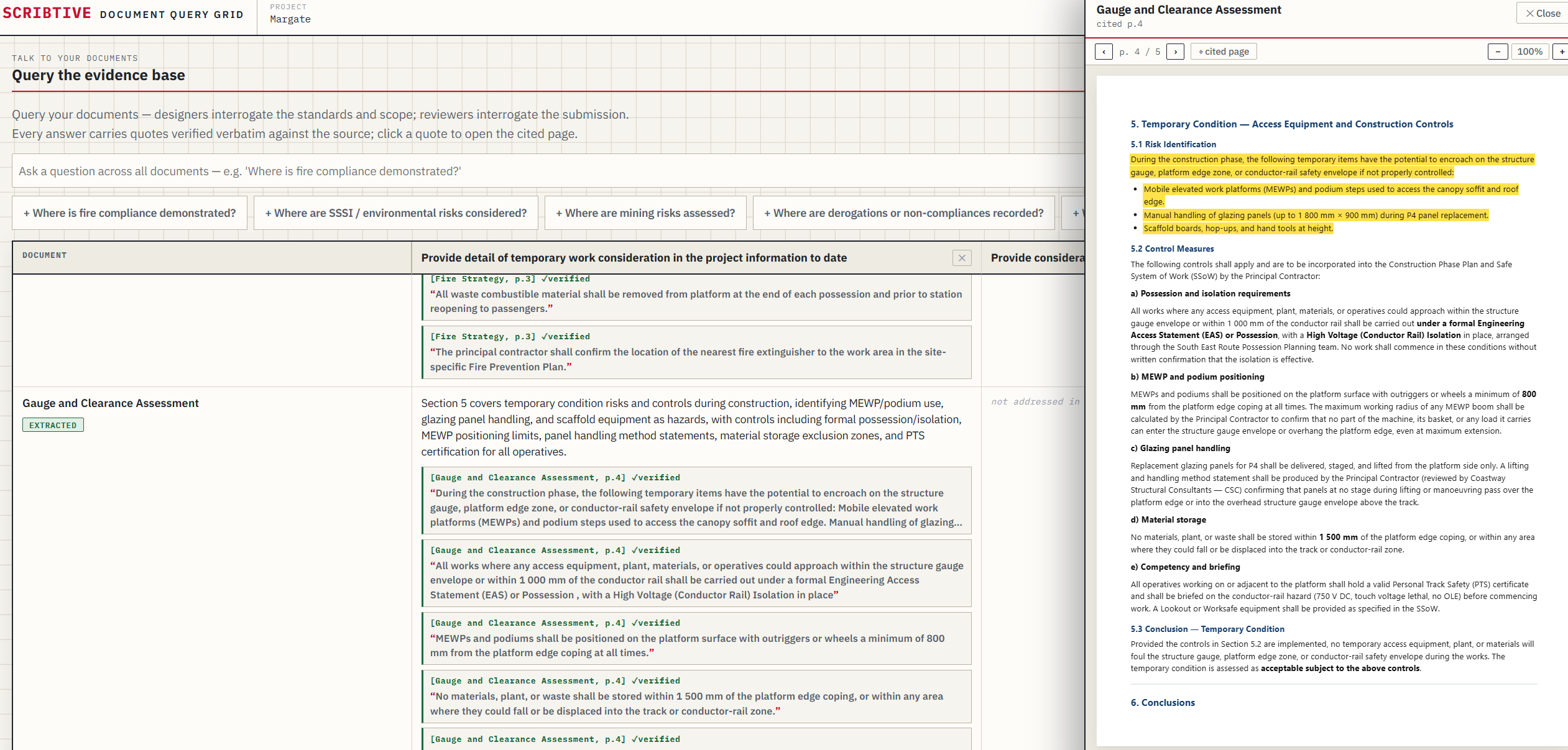Click the 100% zoom level indicator
The width and height of the screenshot is (1568, 750).
pos(1529,52)
